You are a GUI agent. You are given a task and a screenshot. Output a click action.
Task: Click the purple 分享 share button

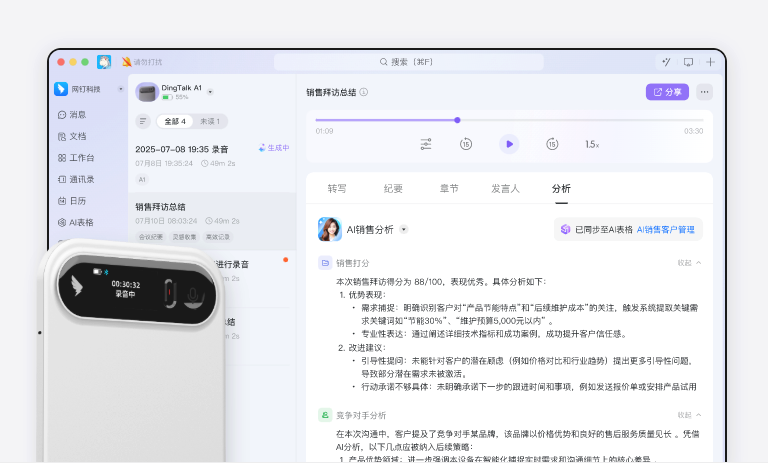[667, 92]
